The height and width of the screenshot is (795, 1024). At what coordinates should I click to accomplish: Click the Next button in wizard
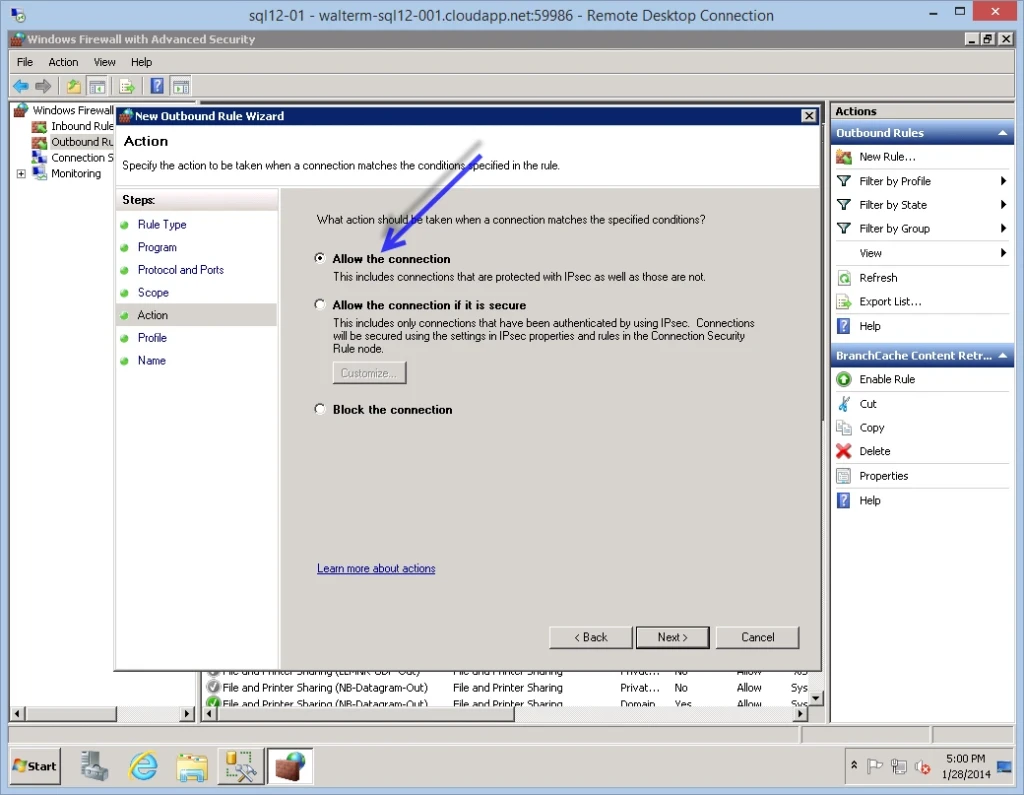[671, 637]
